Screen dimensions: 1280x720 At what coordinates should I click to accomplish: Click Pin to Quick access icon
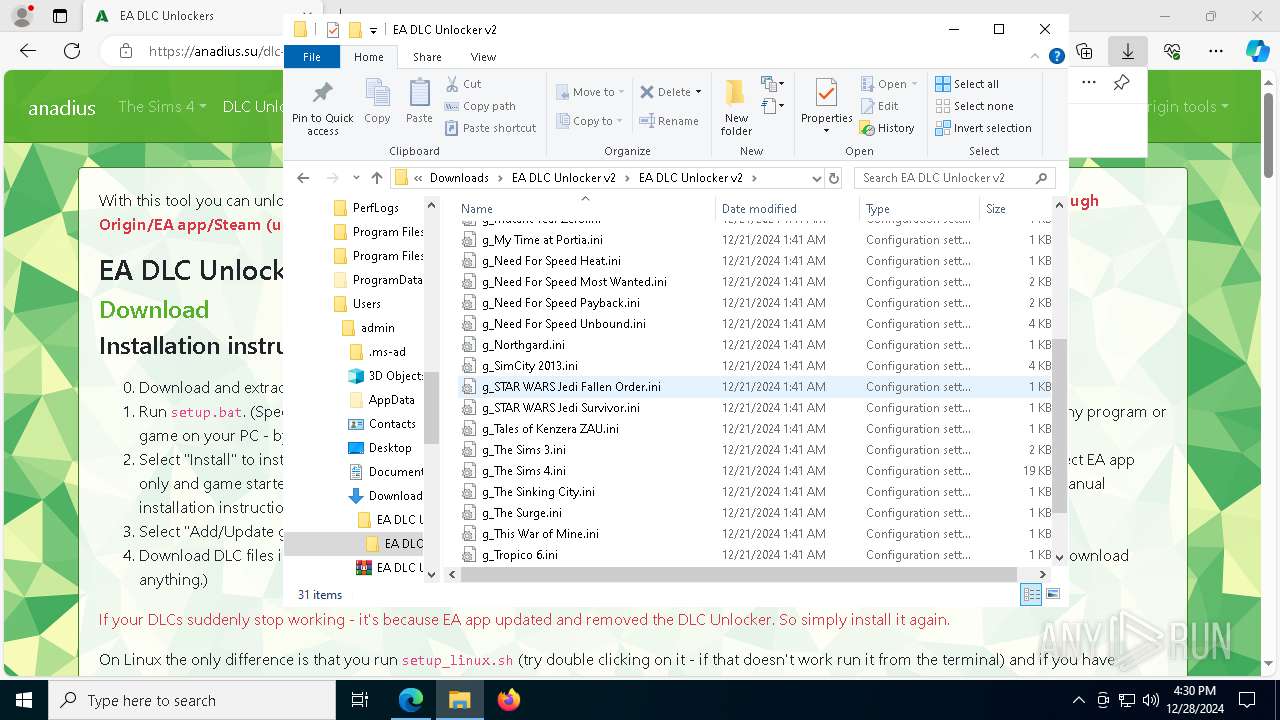click(322, 108)
